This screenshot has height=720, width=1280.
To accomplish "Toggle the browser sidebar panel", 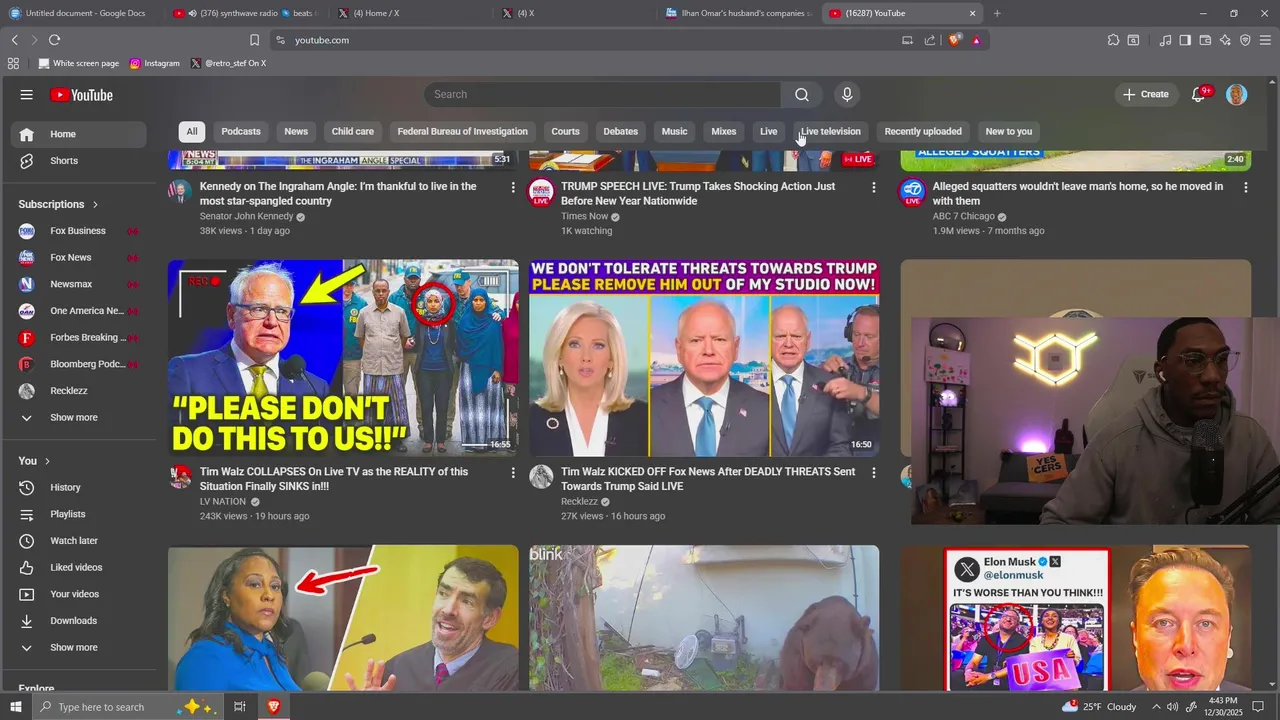I will point(1185,40).
